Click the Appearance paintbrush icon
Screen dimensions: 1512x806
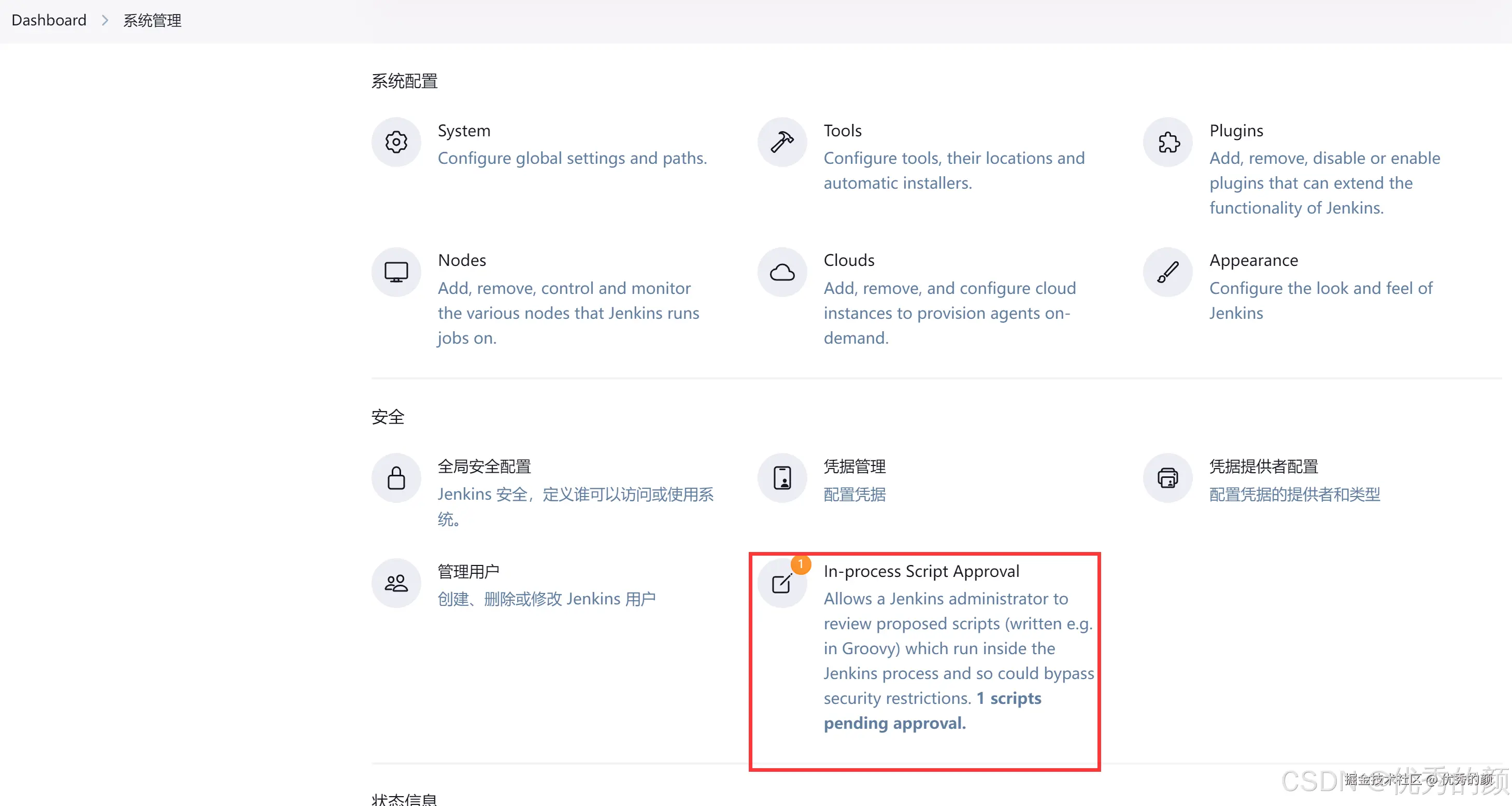(1167, 272)
